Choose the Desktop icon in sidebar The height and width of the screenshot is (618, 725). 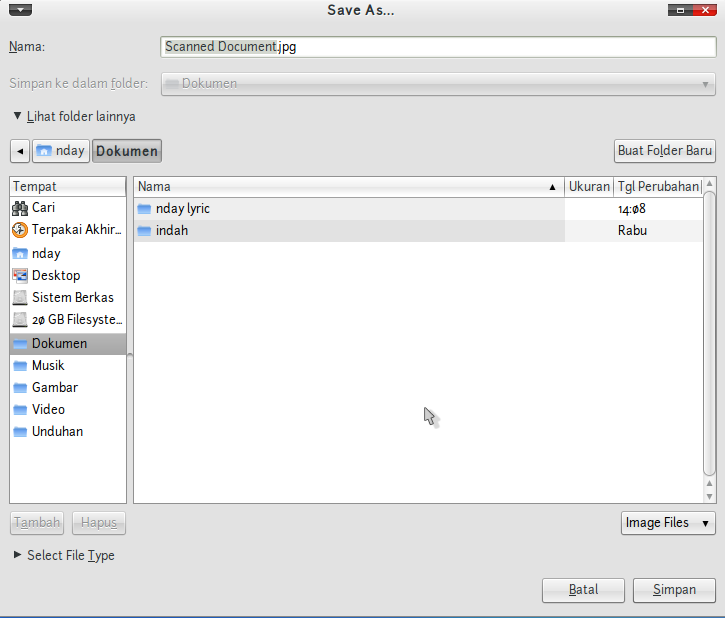[19, 275]
